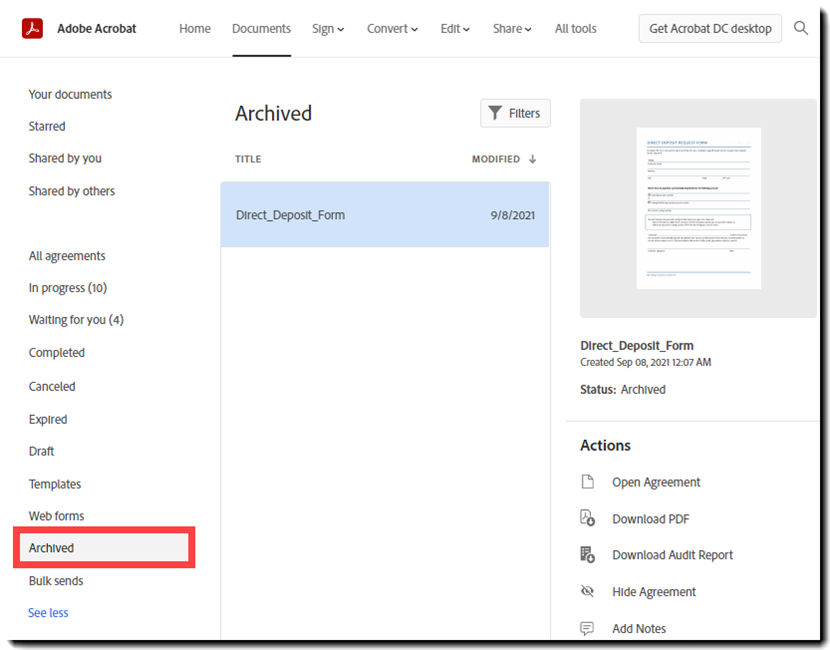The image size is (830, 650).
Task: Open All agreements list
Action: (x=67, y=256)
